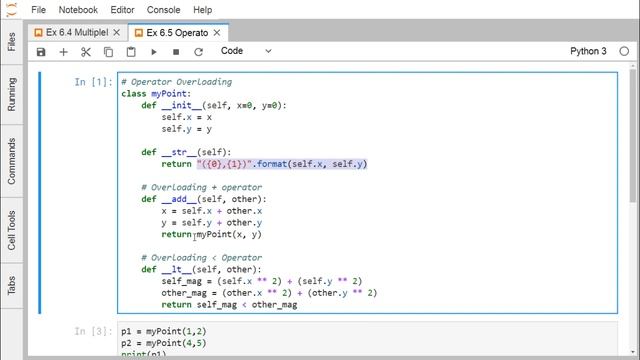This screenshot has height=360, width=640.
Task: Click the '__init__' method definition line
Action: coord(214,106)
